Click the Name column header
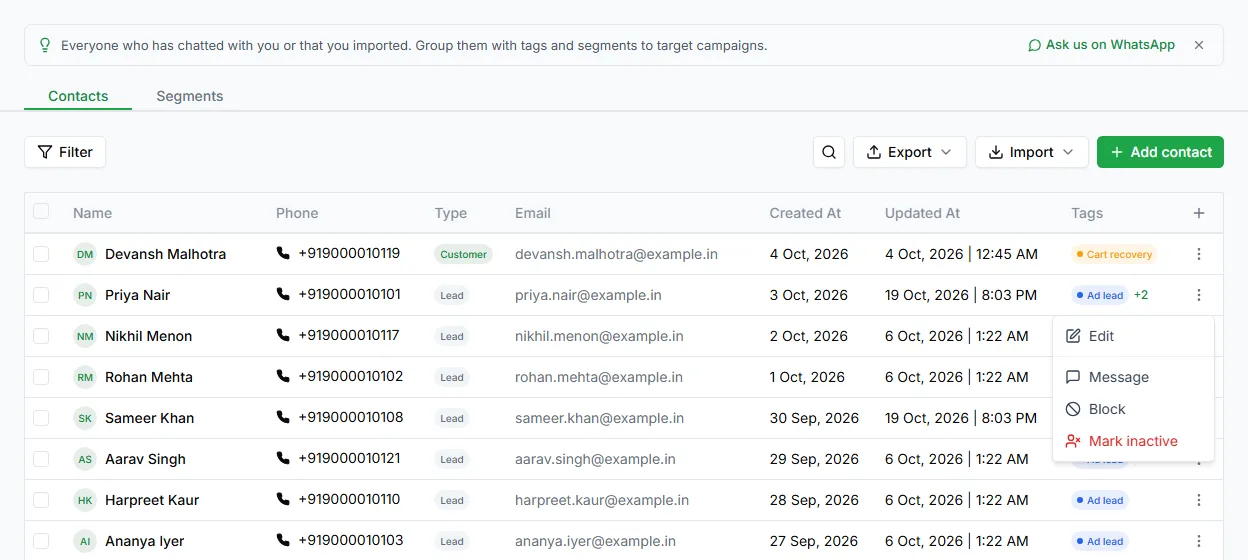 click(92, 213)
